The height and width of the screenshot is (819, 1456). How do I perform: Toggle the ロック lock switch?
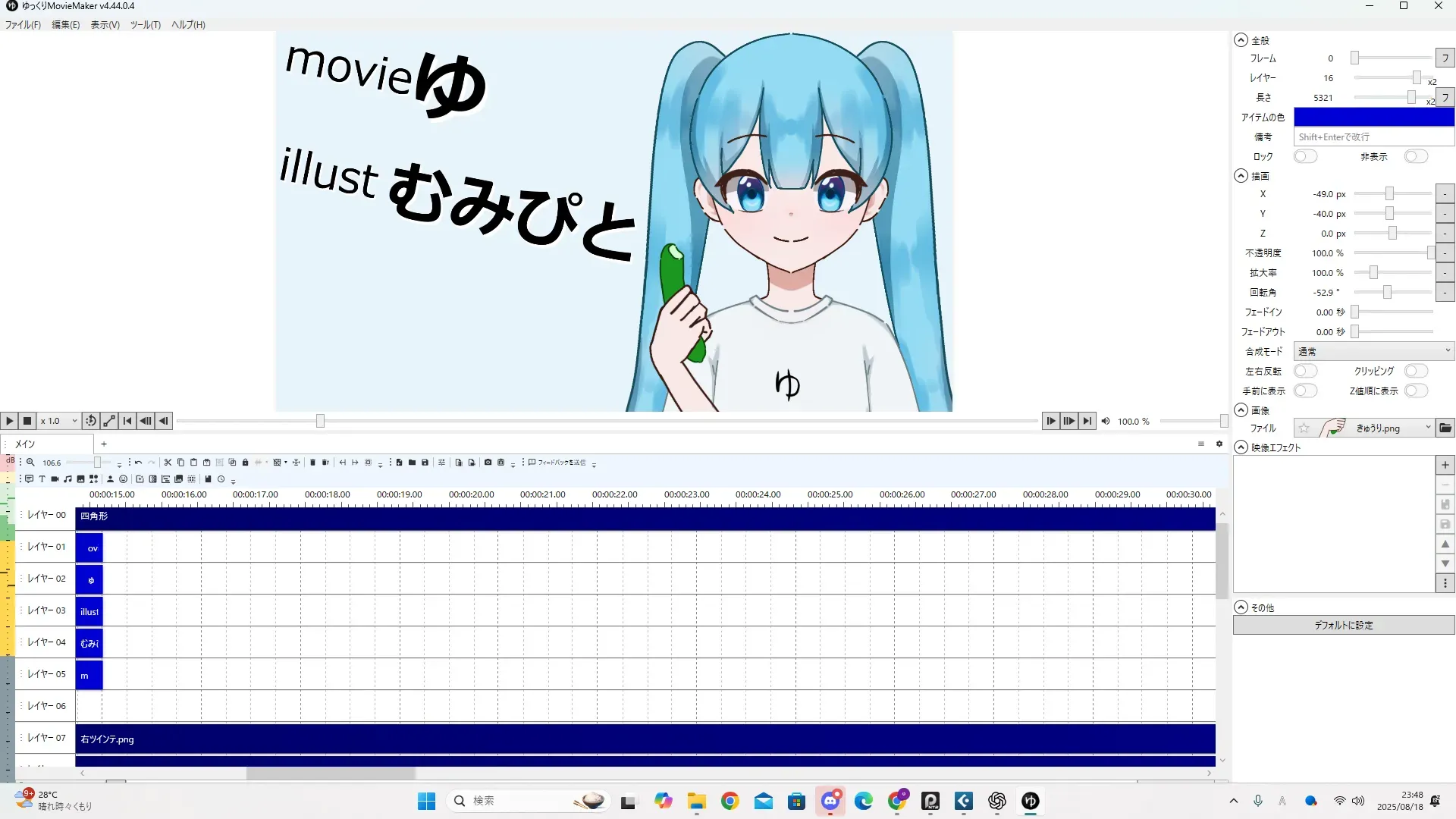click(x=1305, y=156)
